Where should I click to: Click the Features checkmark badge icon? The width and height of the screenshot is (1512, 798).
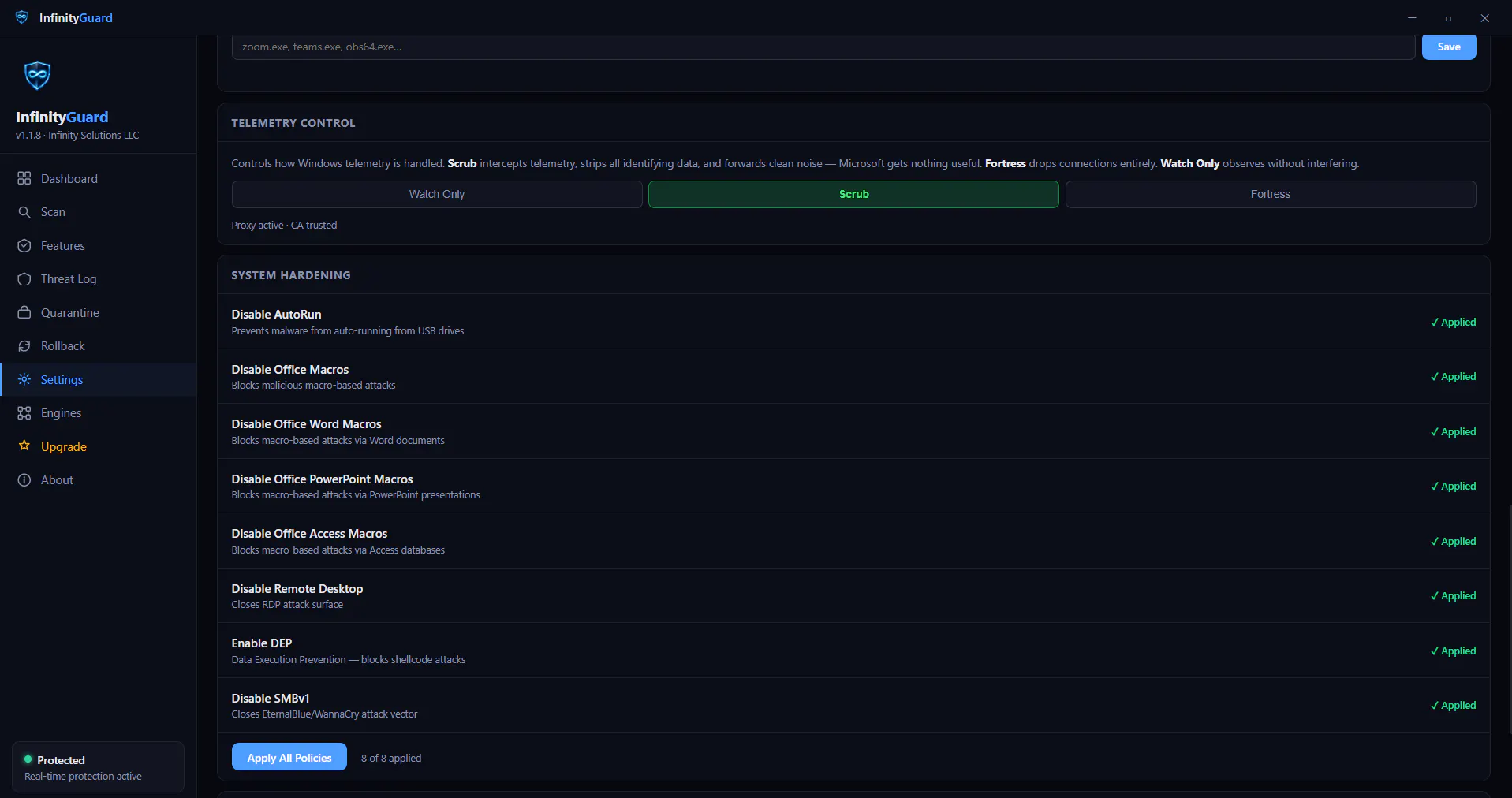click(24, 246)
